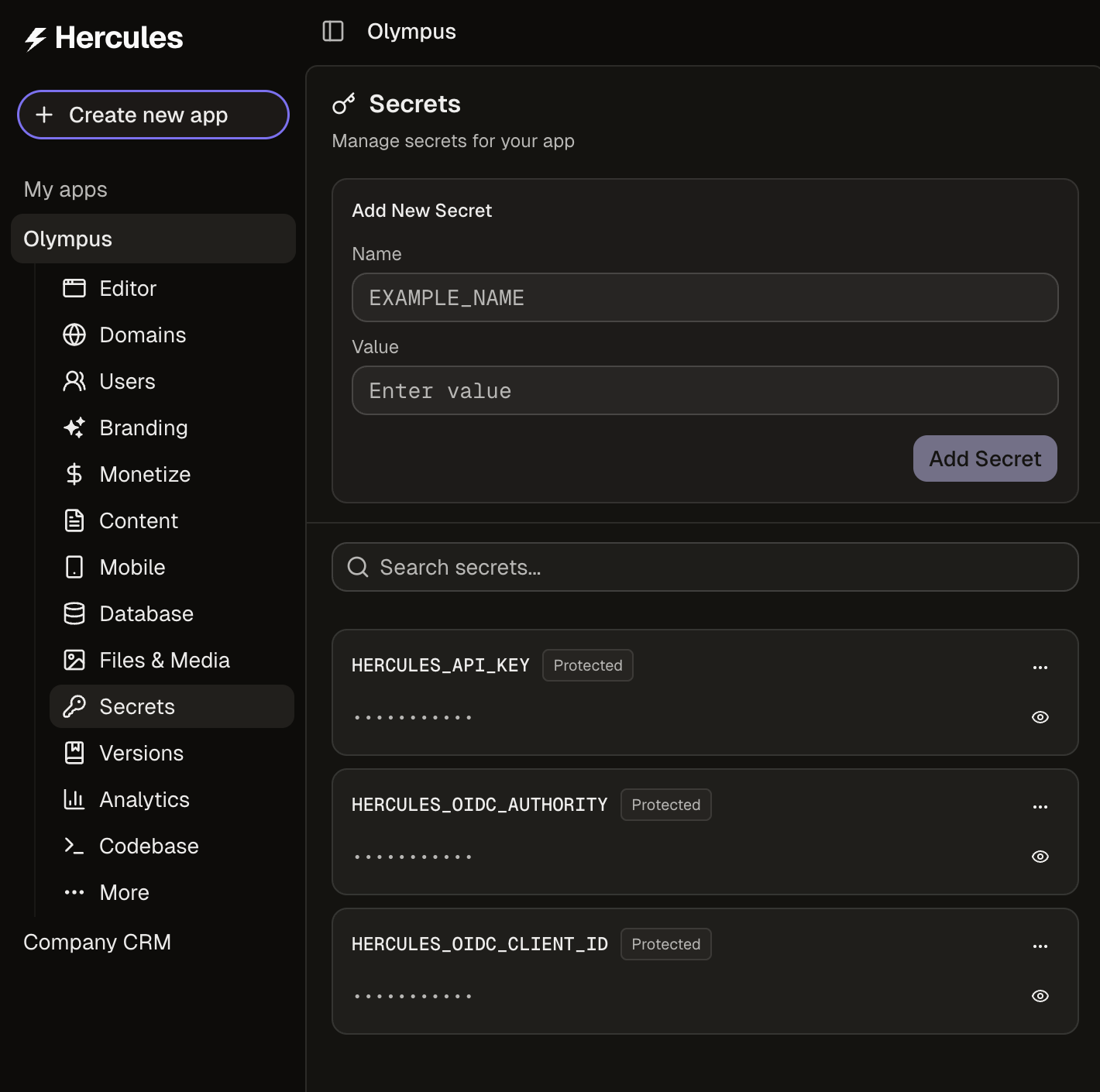
Task: Click the HERCULES_API_KEY secret name
Action: tap(441, 665)
